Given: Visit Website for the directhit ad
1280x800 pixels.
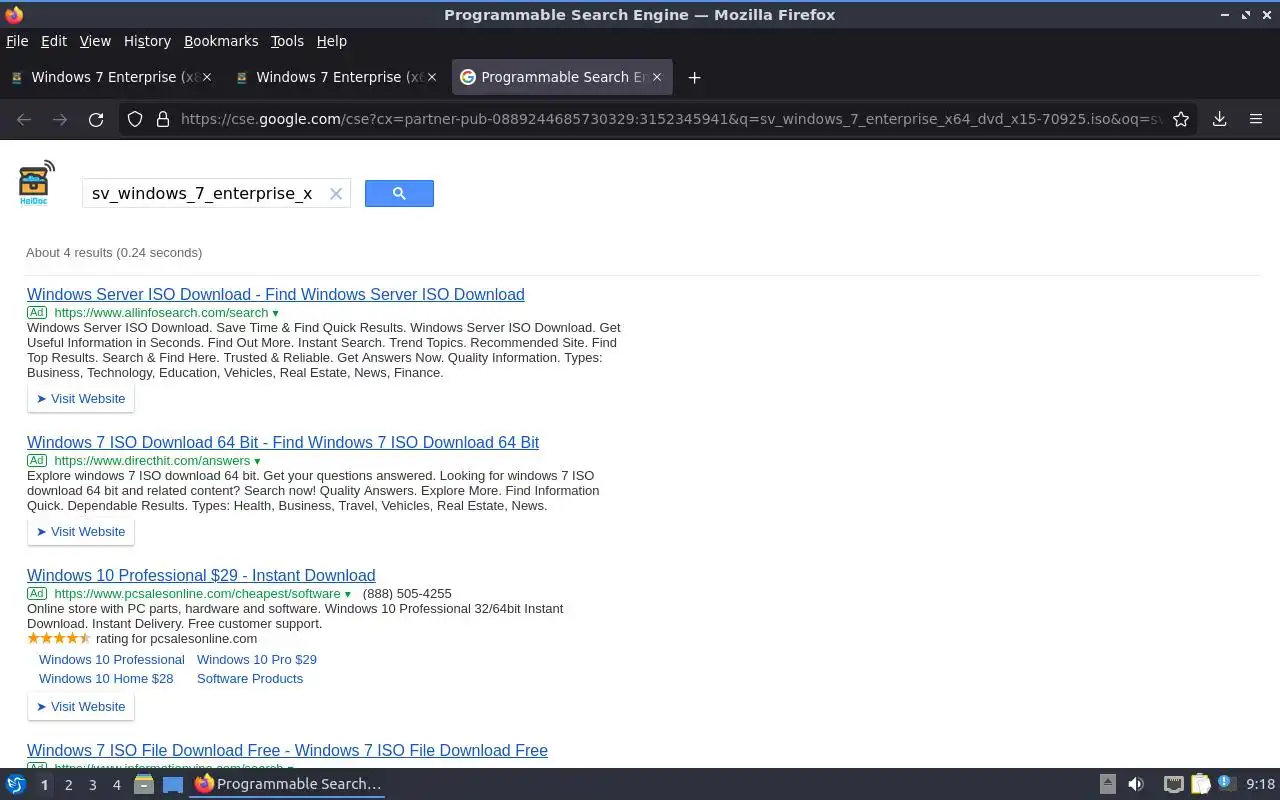Looking at the screenshot, I should (x=81, y=531).
